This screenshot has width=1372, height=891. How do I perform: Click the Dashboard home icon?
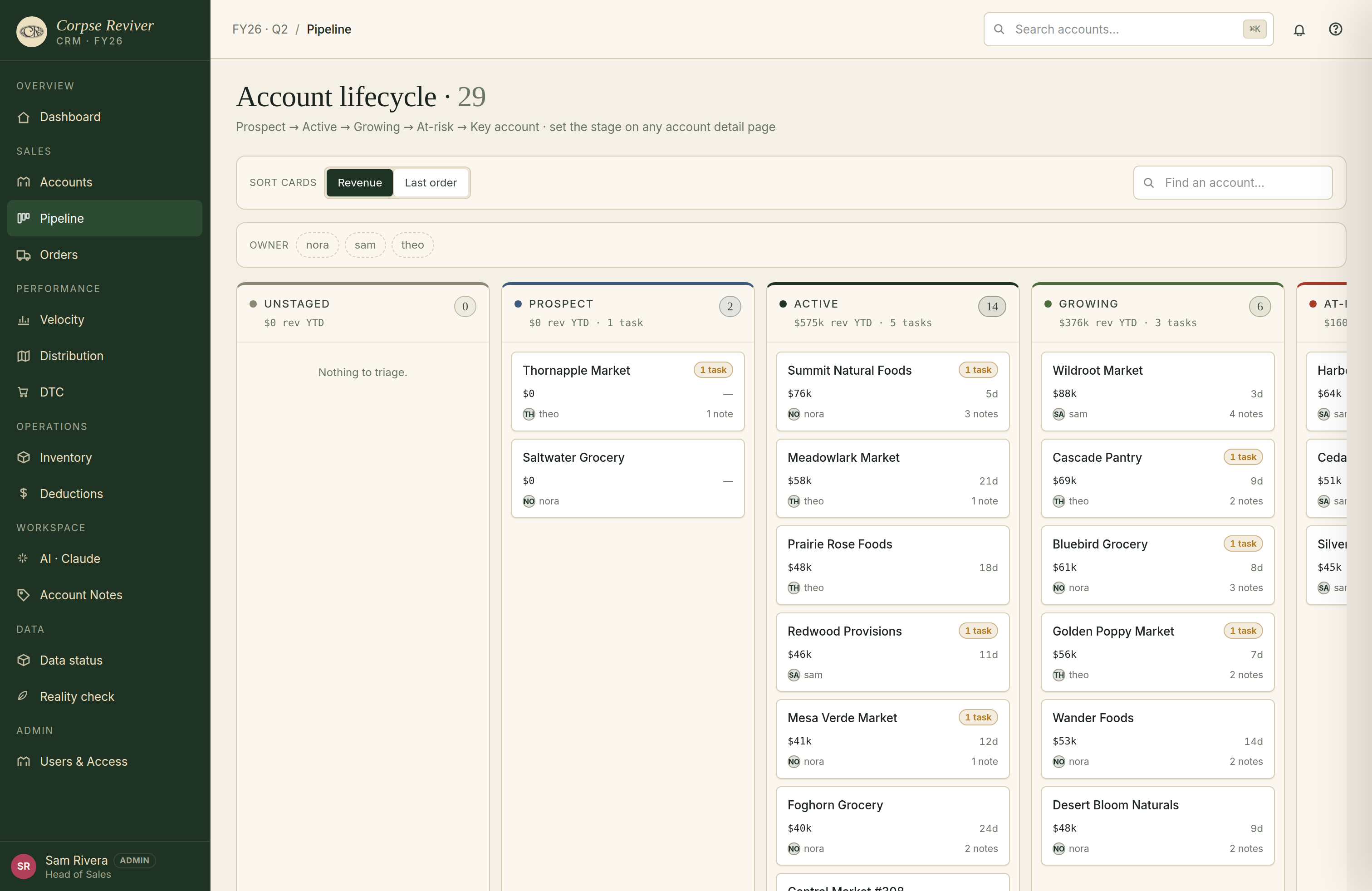[24, 117]
